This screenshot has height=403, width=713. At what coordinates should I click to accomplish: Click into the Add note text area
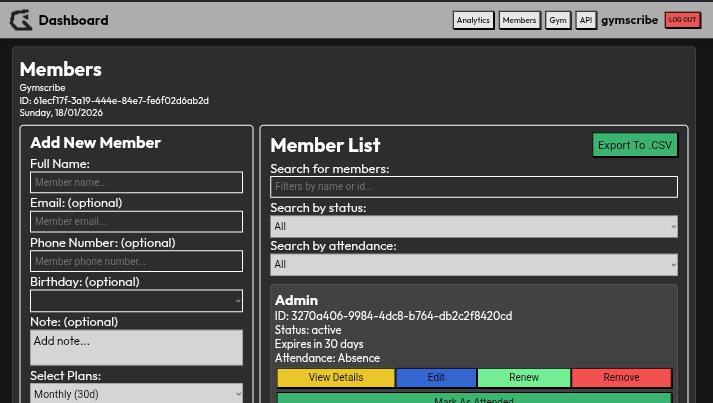coord(136,348)
